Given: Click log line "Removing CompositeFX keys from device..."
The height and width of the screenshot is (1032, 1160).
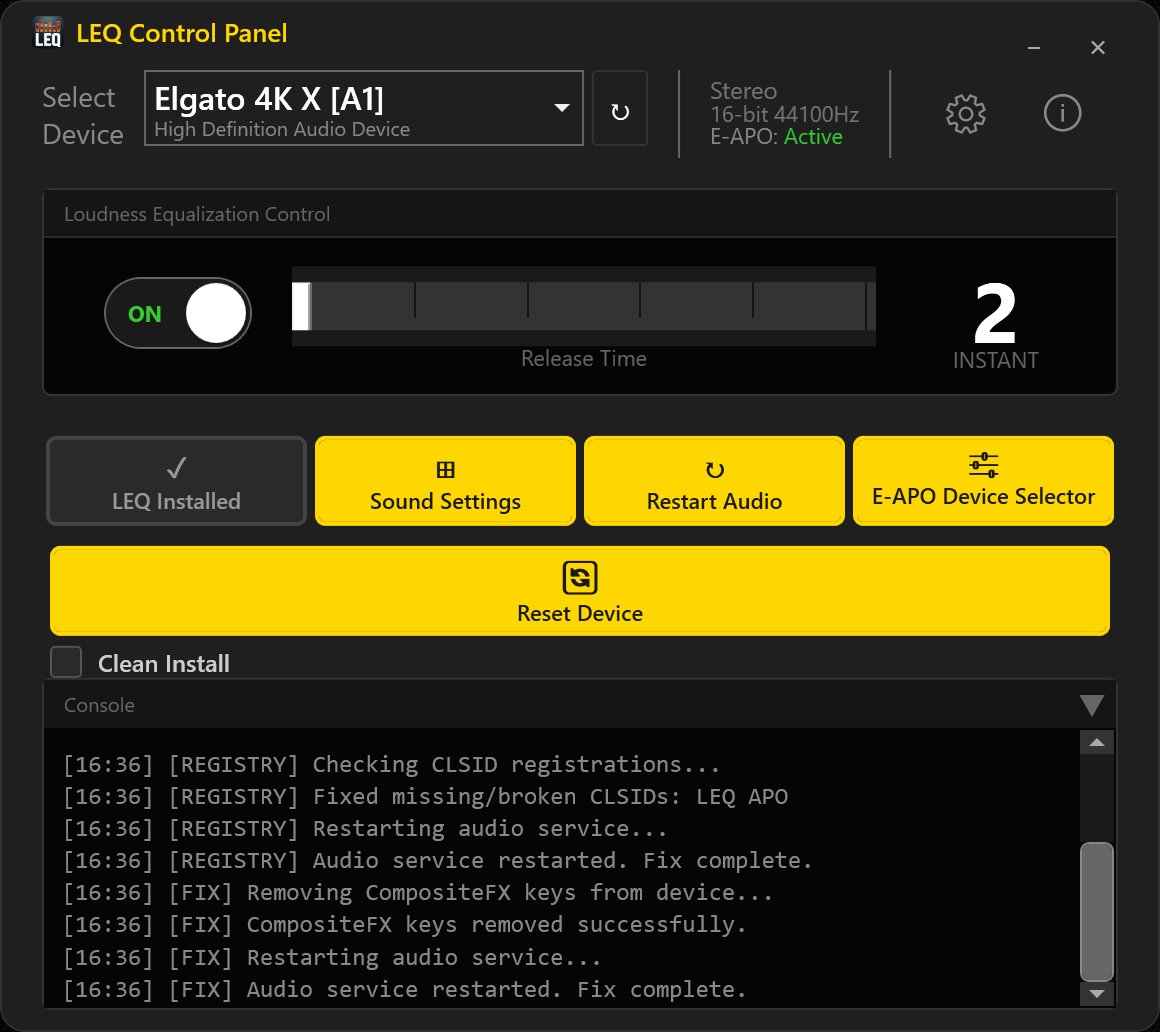Looking at the screenshot, I should (510, 893).
